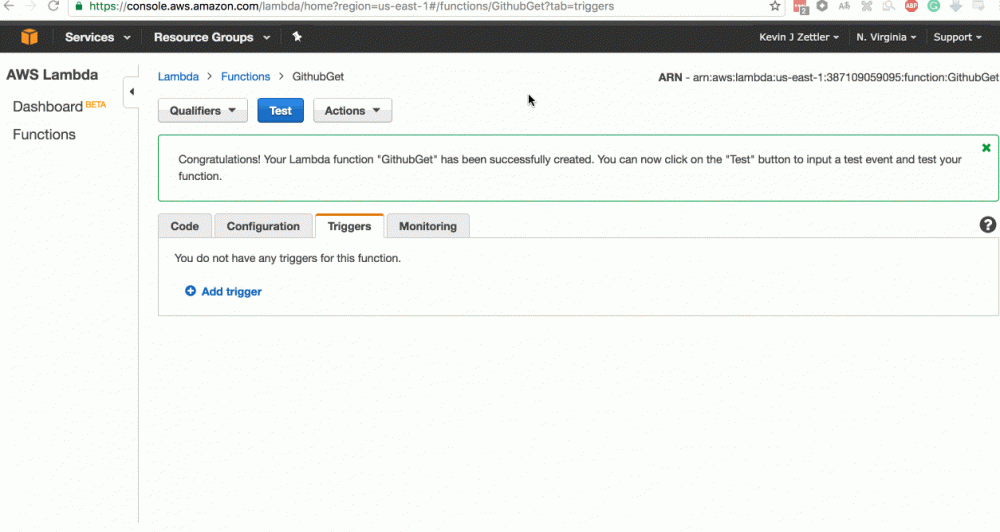Open the help question mark icon
Viewport: 1000px width, 532px height.
click(987, 225)
